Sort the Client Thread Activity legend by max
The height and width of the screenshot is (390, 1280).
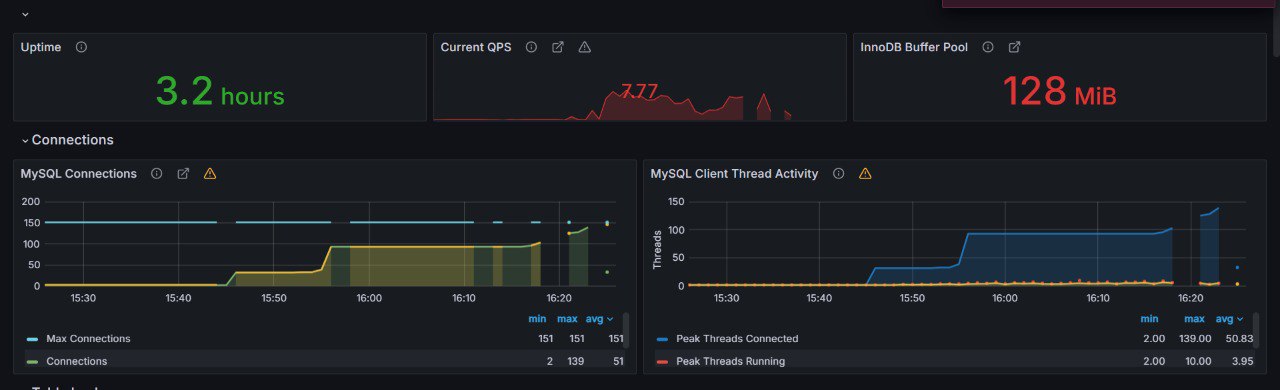1194,319
